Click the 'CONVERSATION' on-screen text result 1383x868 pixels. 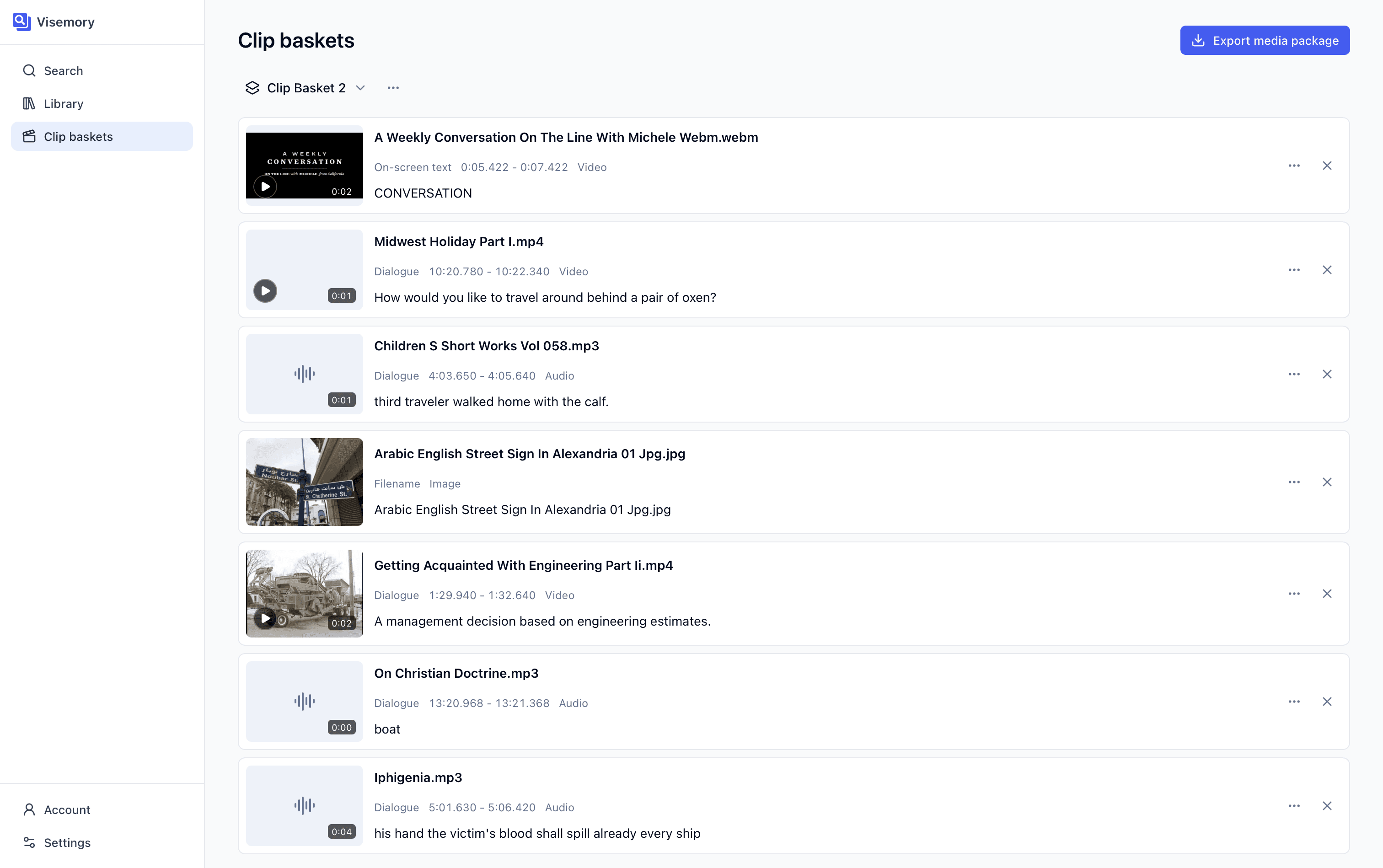click(x=423, y=193)
